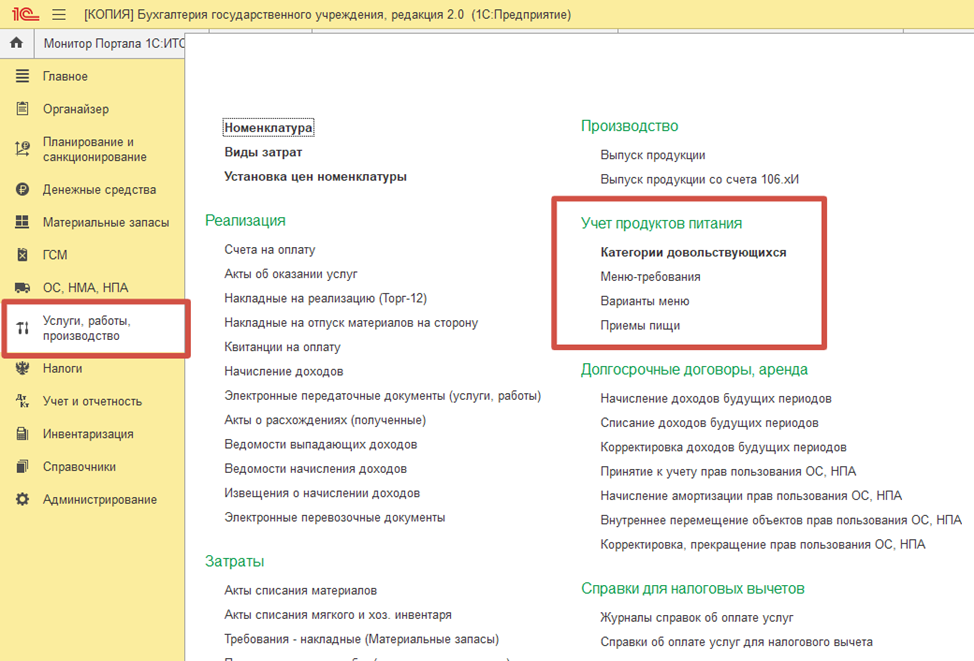Open Принятие к учету прав пользования ОС, НПА
The width and height of the screenshot is (974, 661).
coord(728,472)
